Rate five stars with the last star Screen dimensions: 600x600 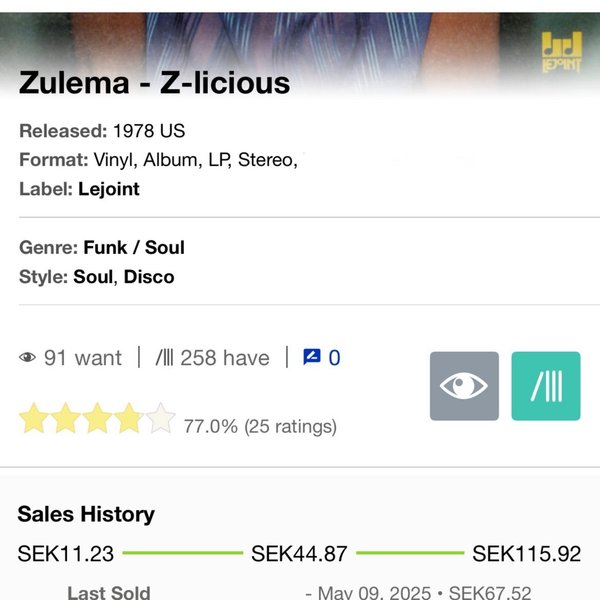(160, 419)
